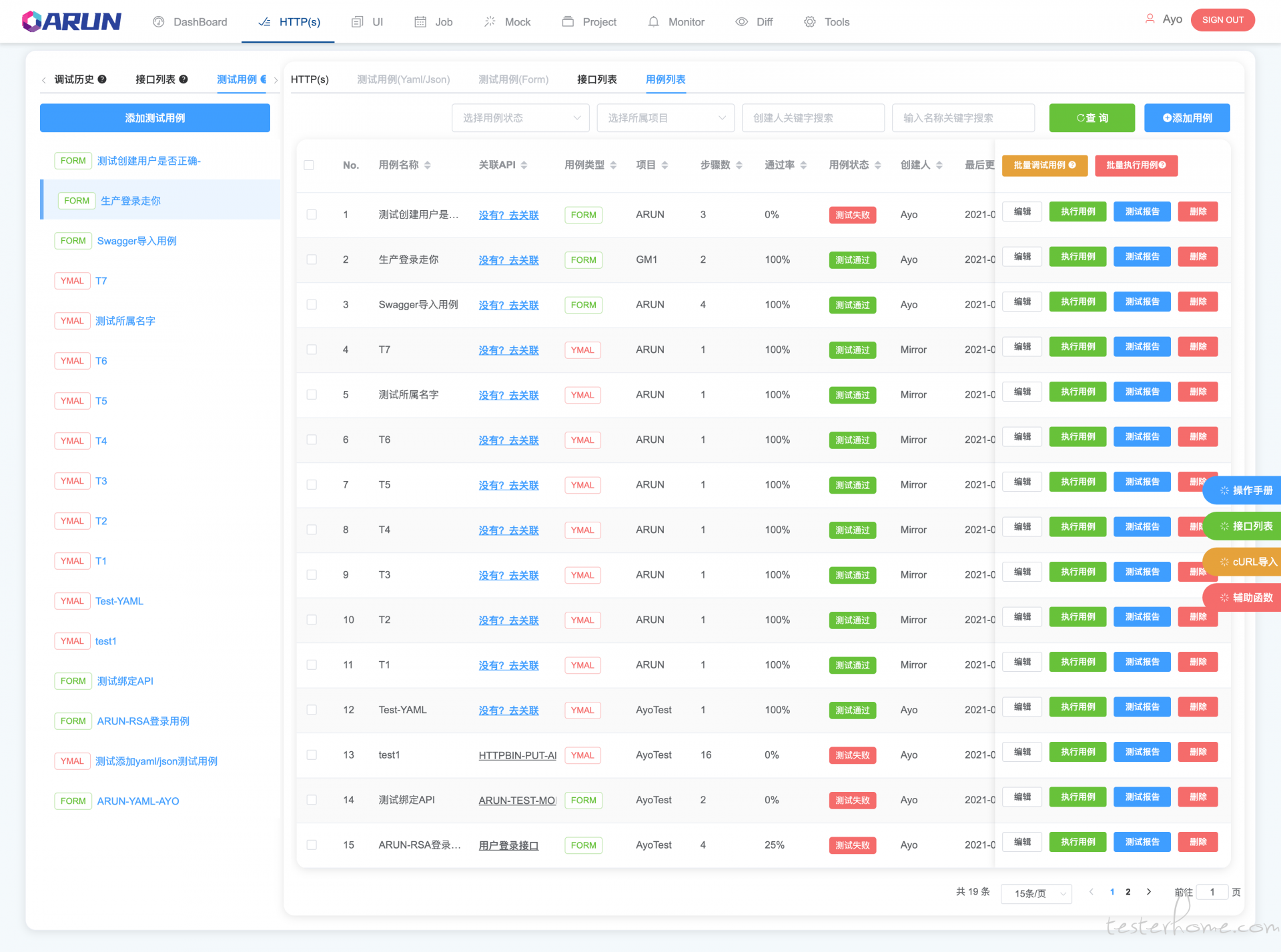The width and height of the screenshot is (1281, 952).
Task: Sort by 创建人 column arrows
Action: tap(939, 165)
